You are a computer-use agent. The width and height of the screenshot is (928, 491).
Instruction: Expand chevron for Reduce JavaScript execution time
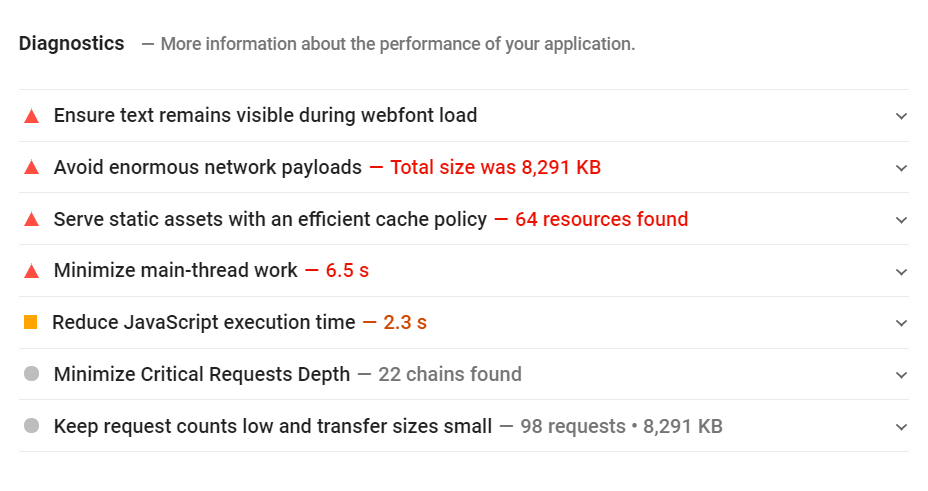pyautogui.click(x=901, y=323)
